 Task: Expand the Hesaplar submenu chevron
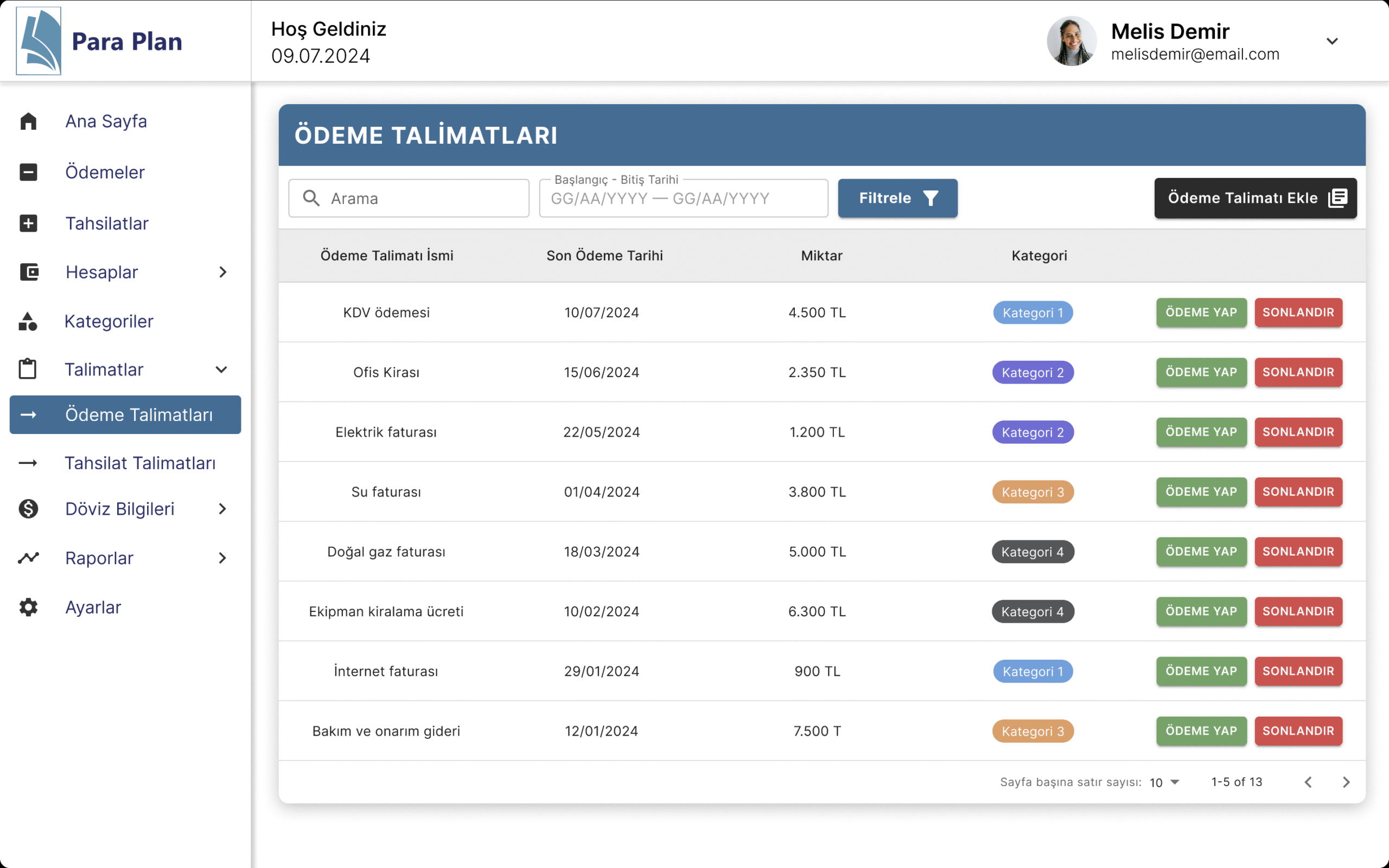pyautogui.click(x=222, y=272)
